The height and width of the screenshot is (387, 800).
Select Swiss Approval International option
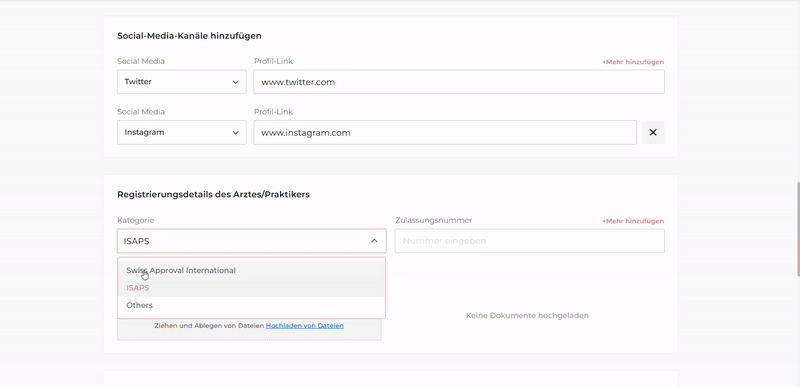252,270
